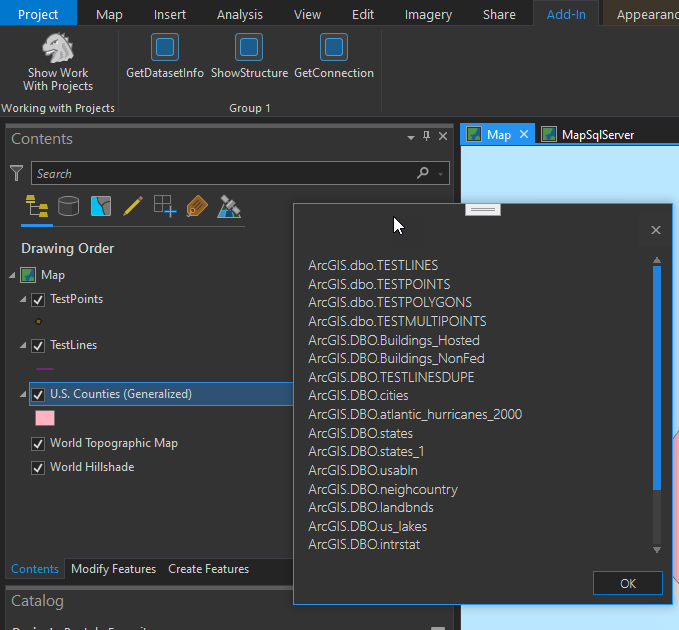Click the Show Work With Projects Godzilla icon

58,47
